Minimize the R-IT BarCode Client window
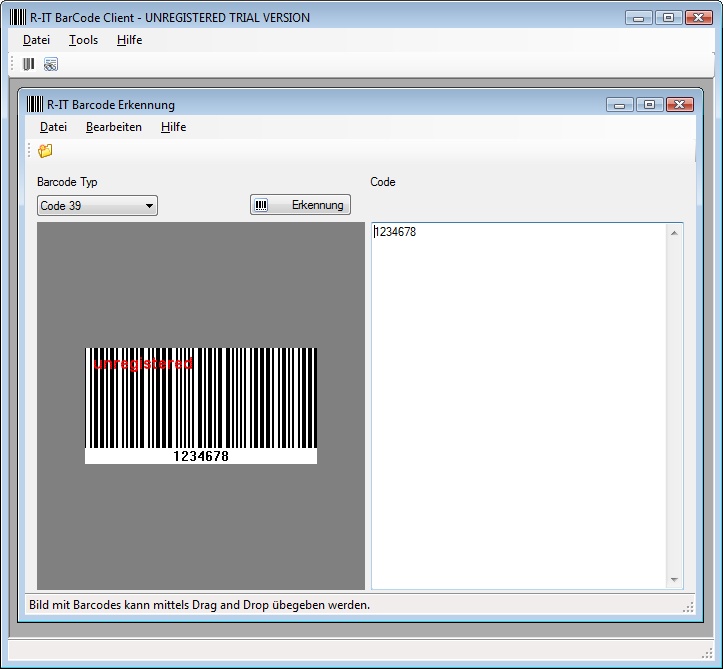This screenshot has width=723, height=669. pos(639,18)
